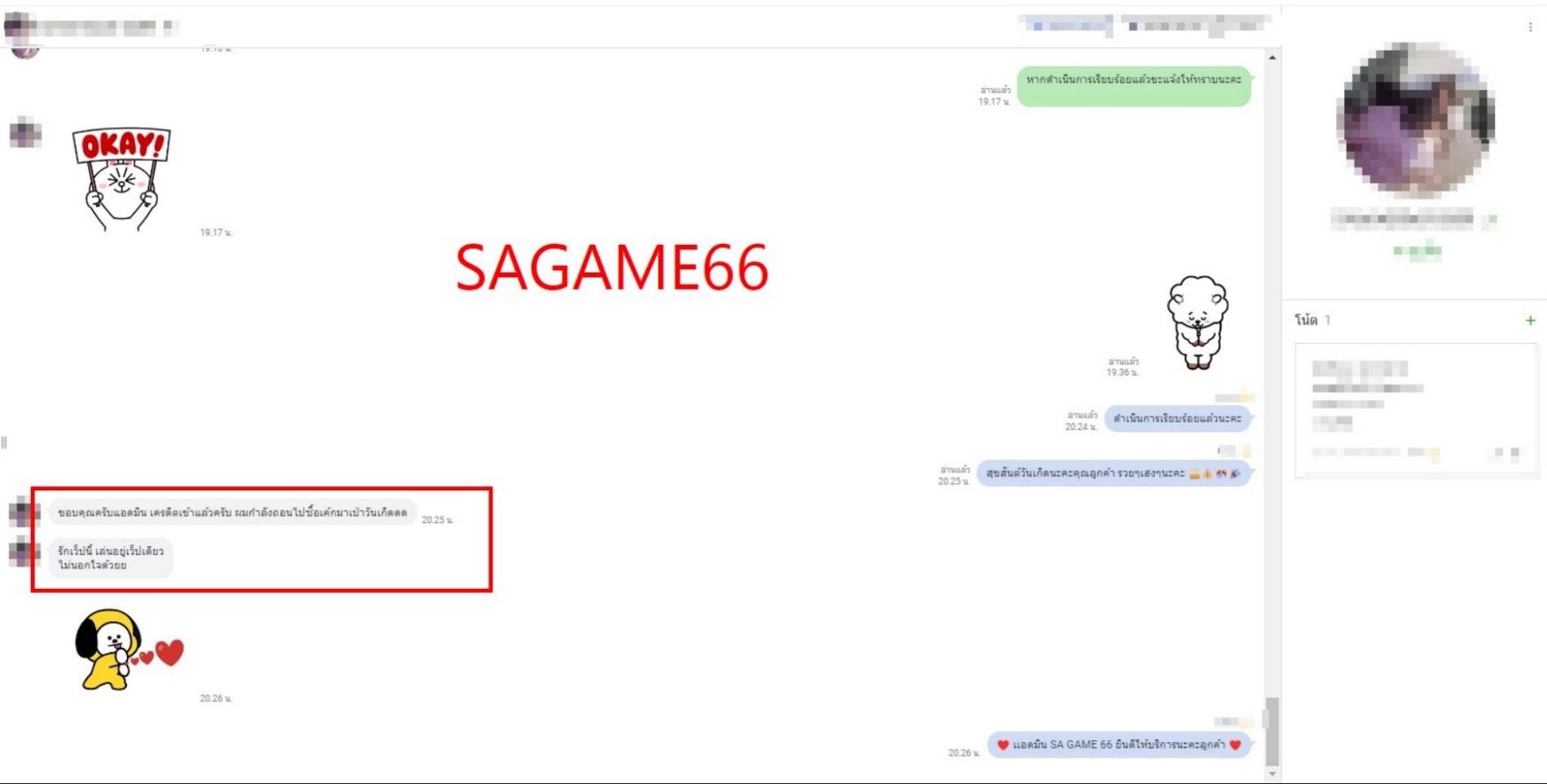Open the existing note card
This screenshot has width=1547, height=784.
pyautogui.click(x=1415, y=411)
